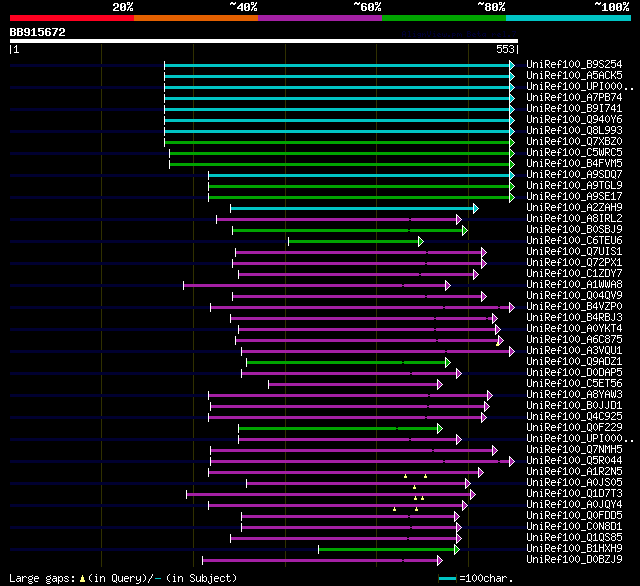Open hit UniRef100_A2ZAH9
640x586 pixels.
[x=574, y=208]
